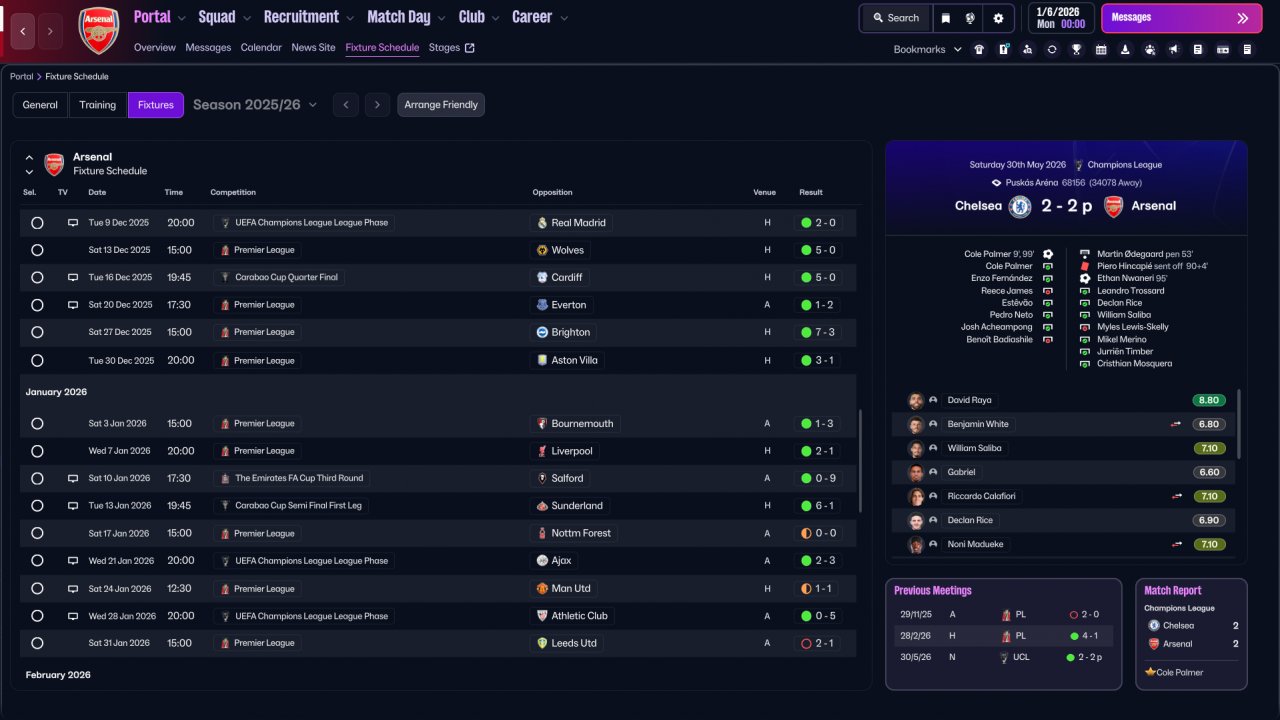Click the substitution arrow icon next to Benjamin White

coord(1176,424)
